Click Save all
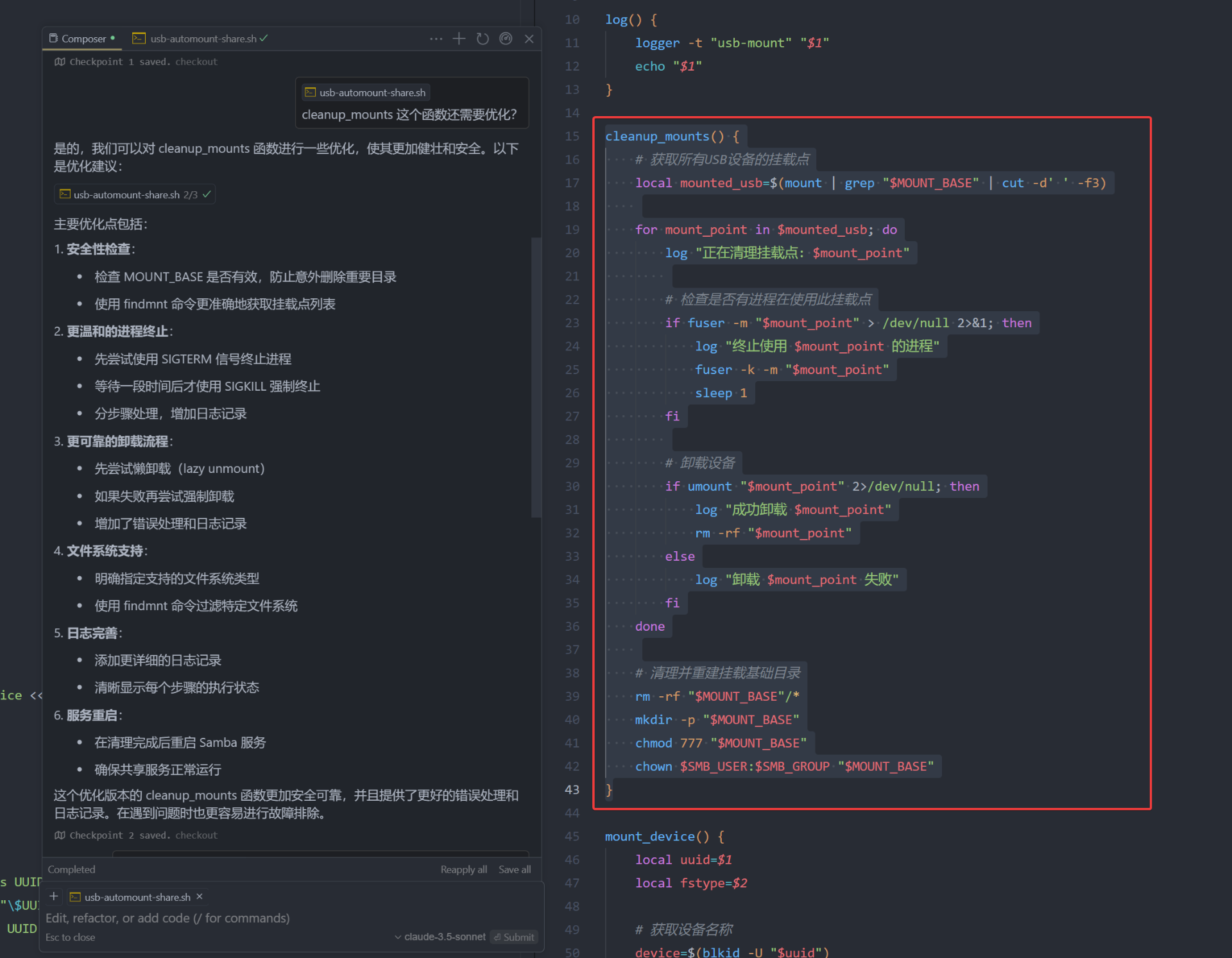Screen dimensions: 1232x958 [514, 869]
